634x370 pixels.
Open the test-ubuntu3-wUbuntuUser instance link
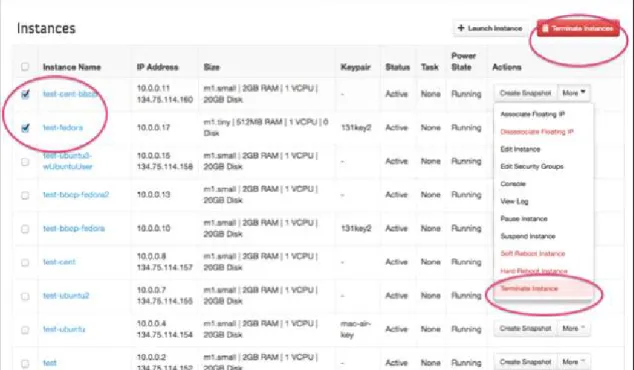[x=68, y=161]
